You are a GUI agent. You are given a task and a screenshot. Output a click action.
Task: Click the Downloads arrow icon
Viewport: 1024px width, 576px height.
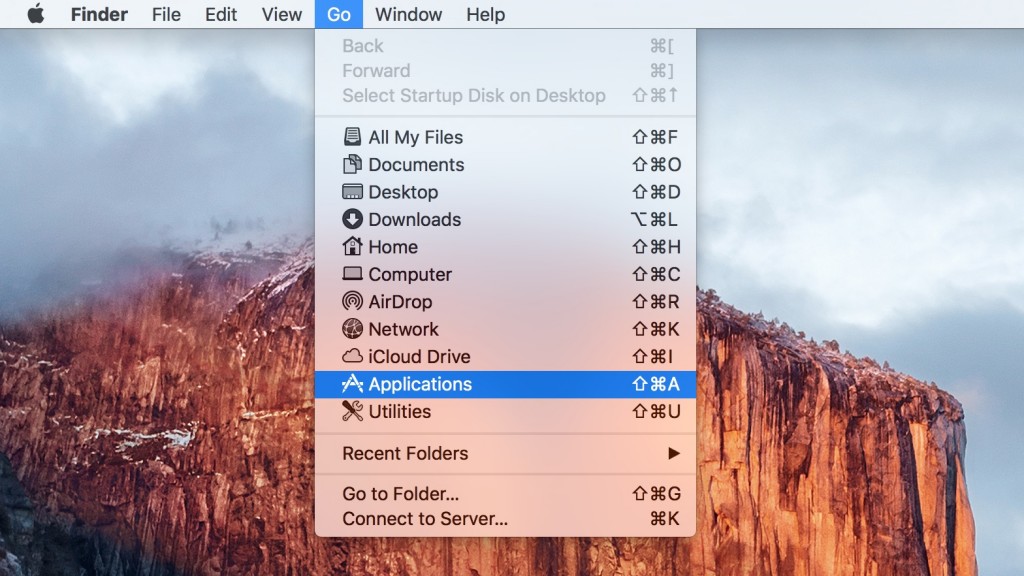point(352,219)
